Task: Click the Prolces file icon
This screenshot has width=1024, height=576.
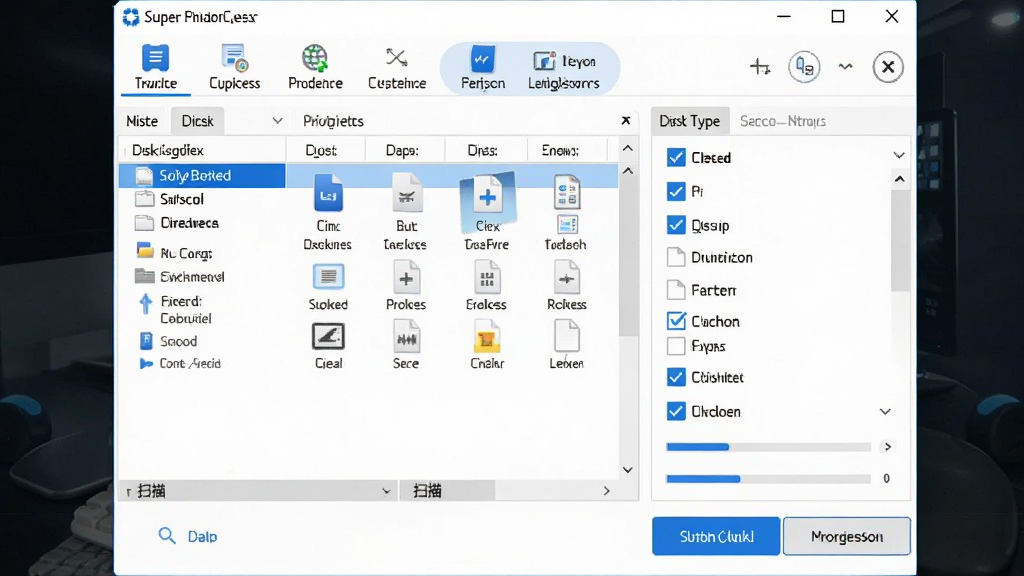Action: (x=406, y=285)
